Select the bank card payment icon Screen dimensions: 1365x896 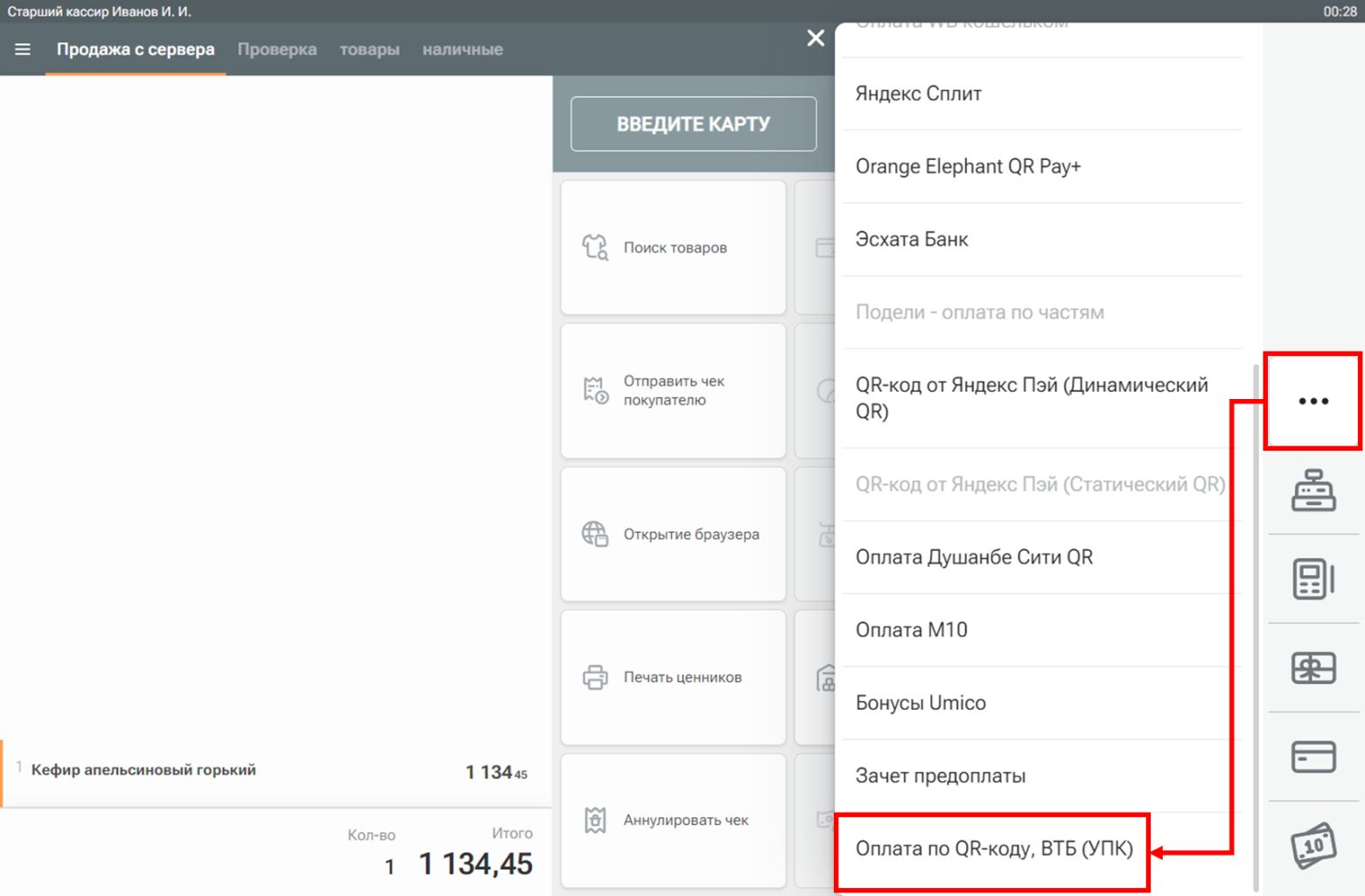click(x=1313, y=757)
